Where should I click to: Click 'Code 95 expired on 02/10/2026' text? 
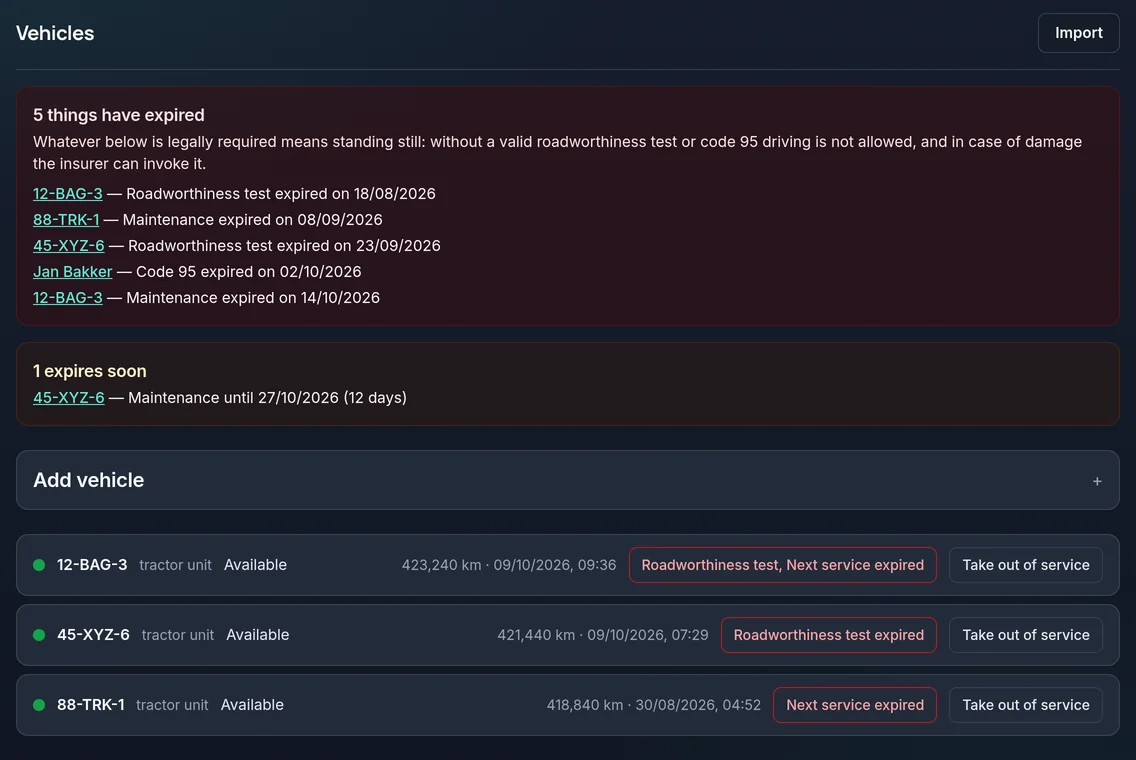[248, 272]
